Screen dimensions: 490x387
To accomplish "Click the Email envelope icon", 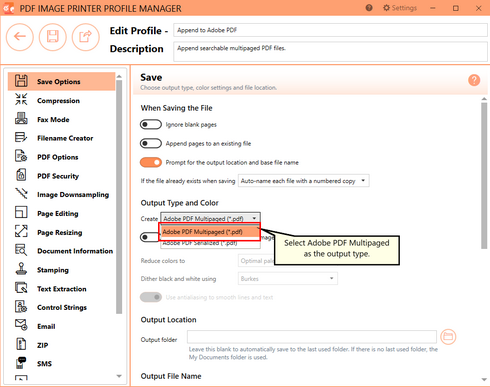I will [x=21, y=325].
